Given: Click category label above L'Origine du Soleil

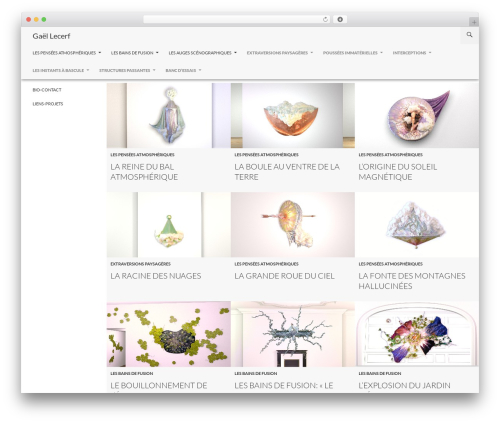Looking at the screenshot, I should [391, 155].
